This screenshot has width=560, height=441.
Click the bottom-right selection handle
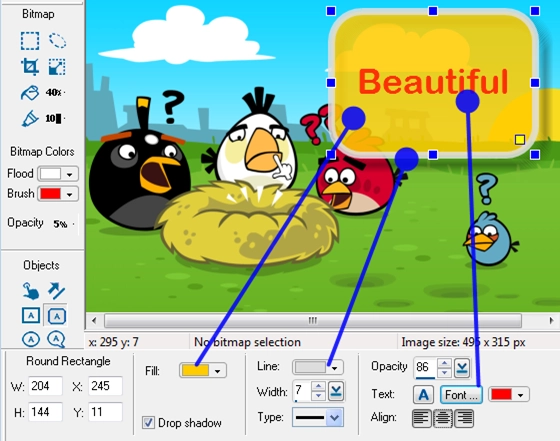pos(535,155)
